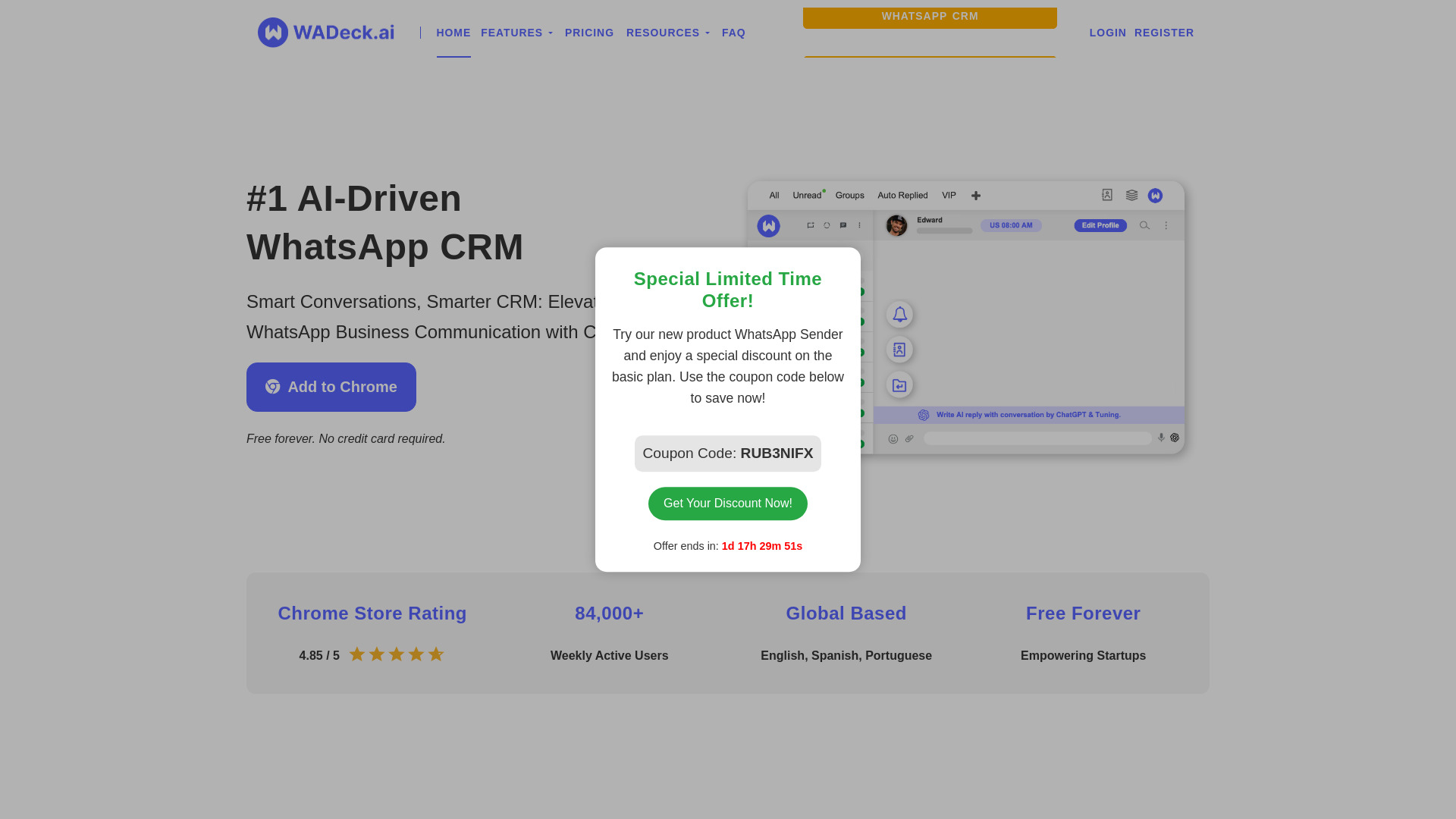Image resolution: width=1456 pixels, height=819 pixels.
Task: Click the search icon in chat header
Action: pyautogui.click(x=1144, y=225)
